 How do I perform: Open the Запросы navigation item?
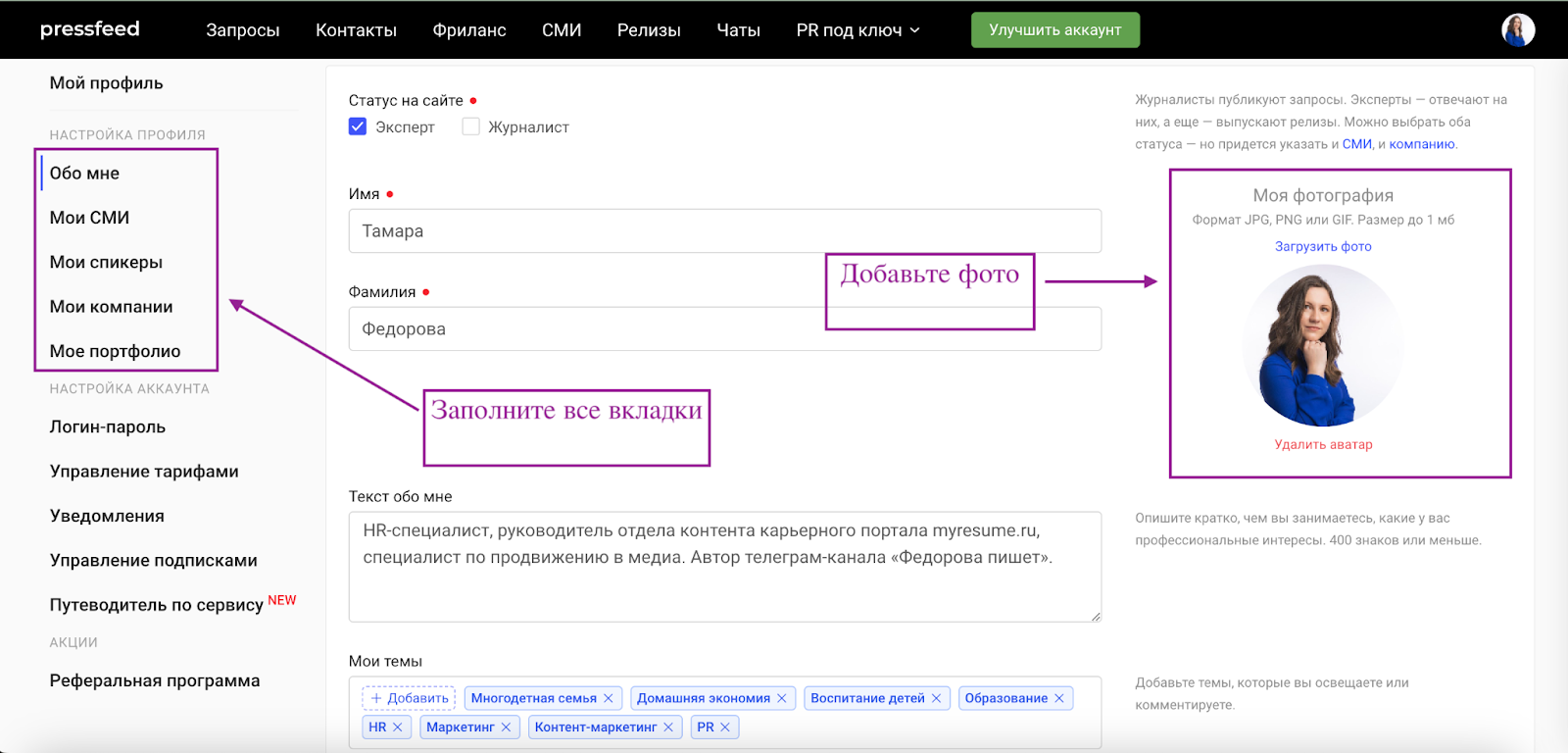click(x=242, y=30)
